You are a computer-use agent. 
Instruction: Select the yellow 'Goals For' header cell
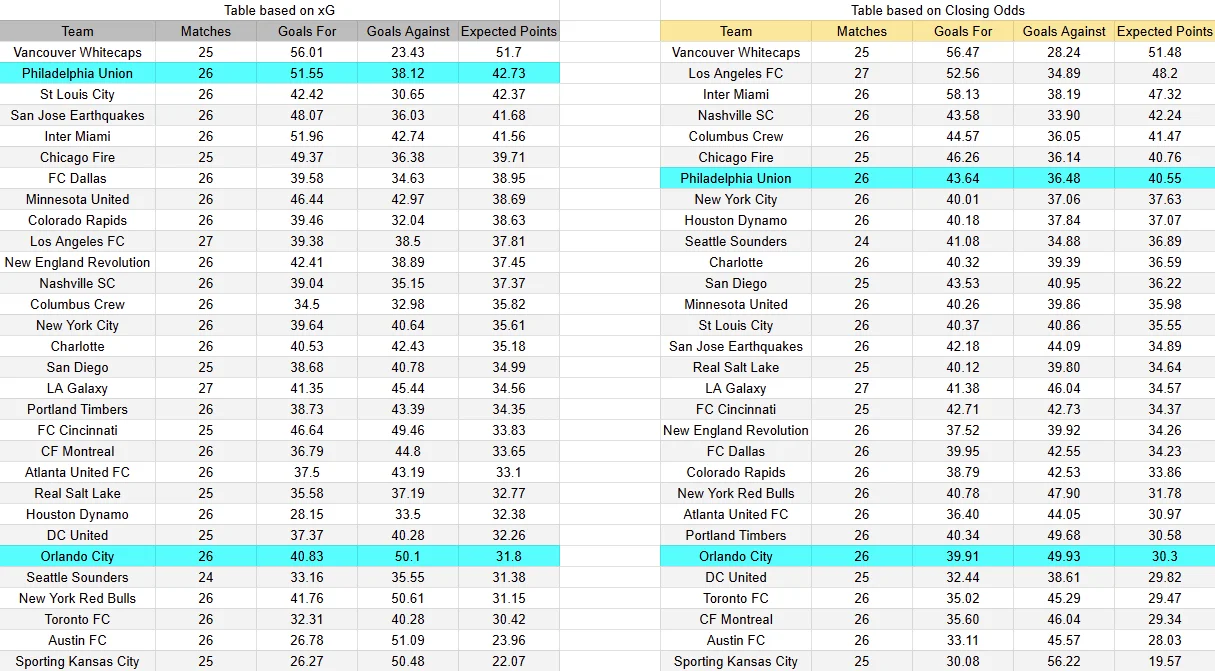coord(962,31)
